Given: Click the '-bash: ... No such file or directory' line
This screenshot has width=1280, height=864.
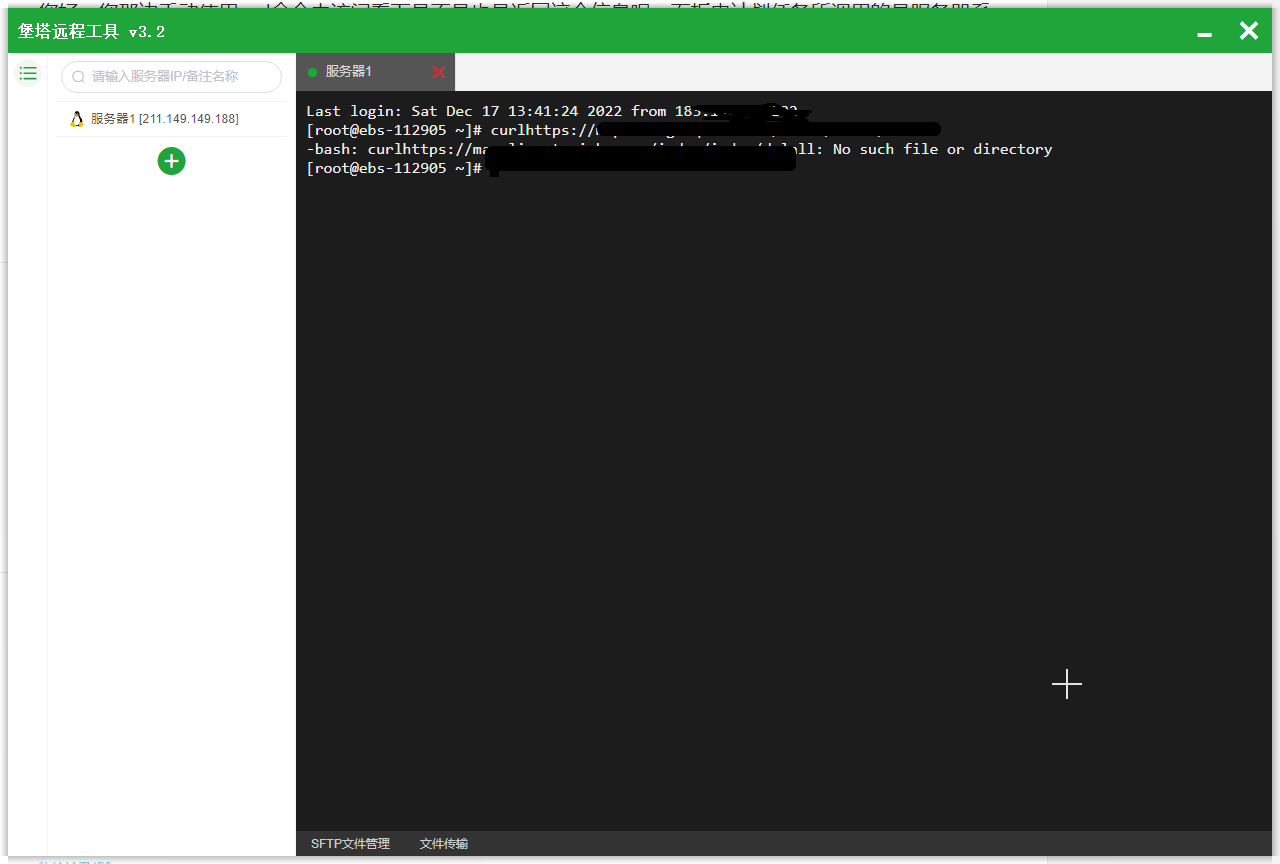Looking at the screenshot, I should pyautogui.click(x=679, y=149).
